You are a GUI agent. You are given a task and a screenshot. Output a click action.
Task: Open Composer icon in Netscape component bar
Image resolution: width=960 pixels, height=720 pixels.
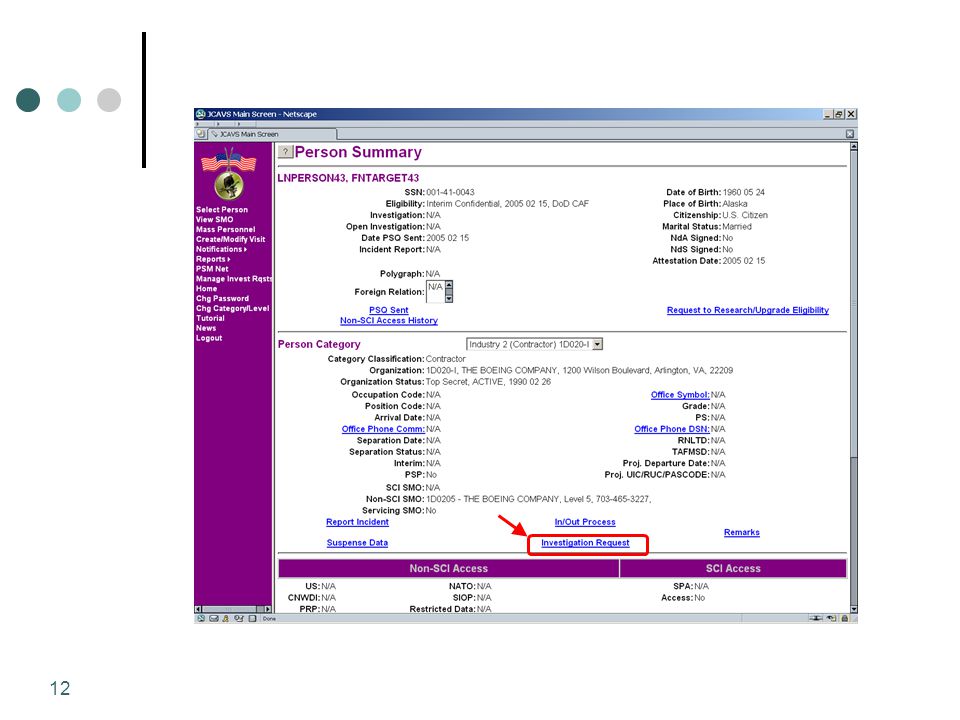[239, 618]
